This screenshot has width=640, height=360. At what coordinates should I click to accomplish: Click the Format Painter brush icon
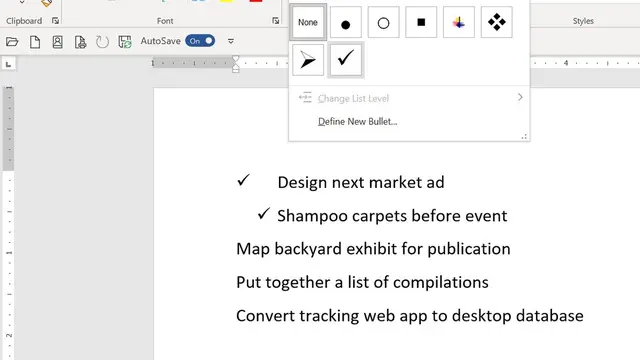[46, 3]
